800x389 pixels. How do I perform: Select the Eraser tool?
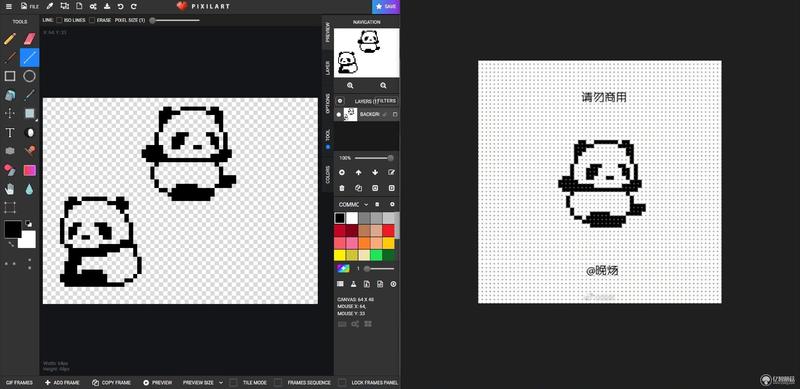pos(30,39)
